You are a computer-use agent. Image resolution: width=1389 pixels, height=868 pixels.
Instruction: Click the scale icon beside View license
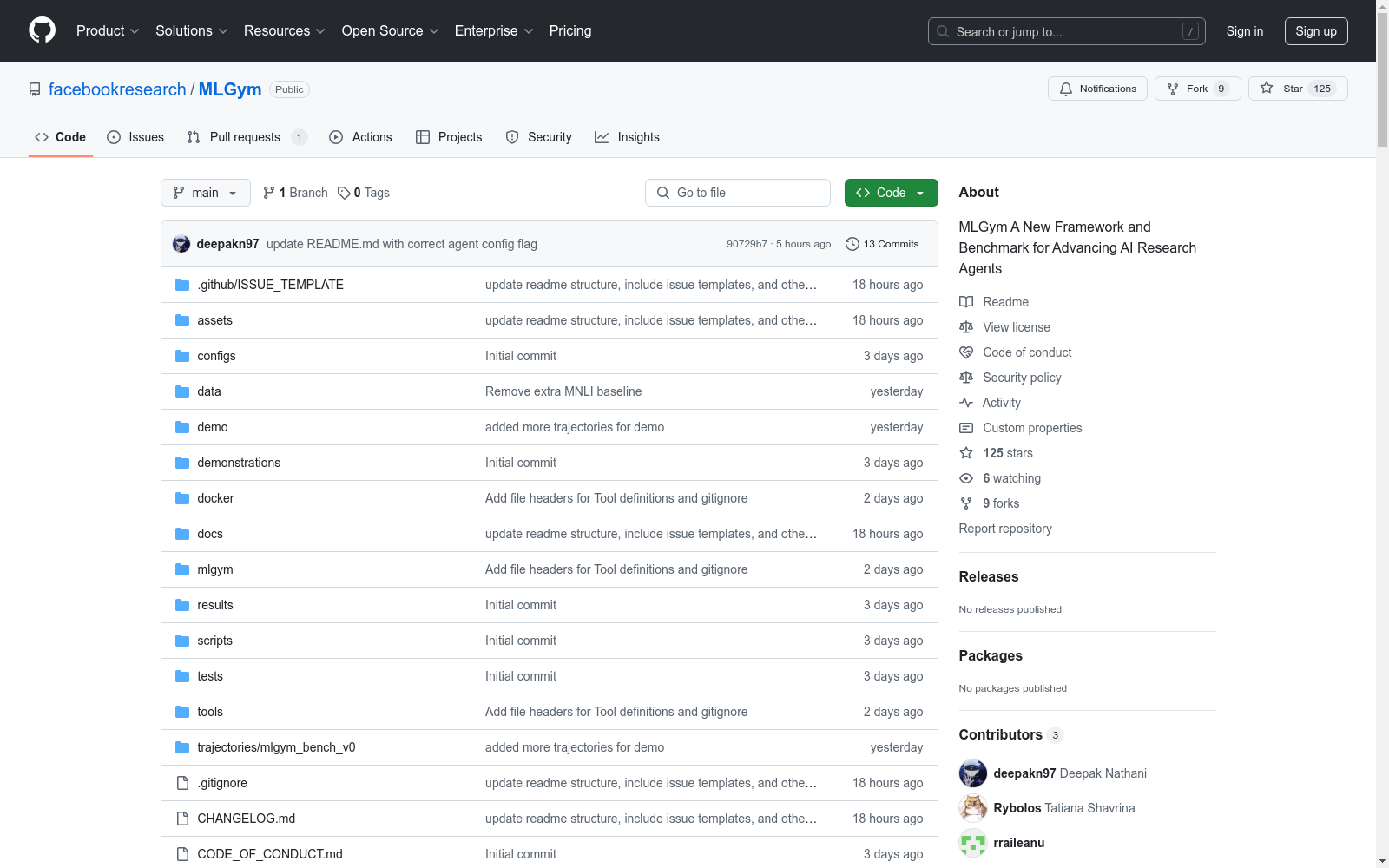point(966,327)
